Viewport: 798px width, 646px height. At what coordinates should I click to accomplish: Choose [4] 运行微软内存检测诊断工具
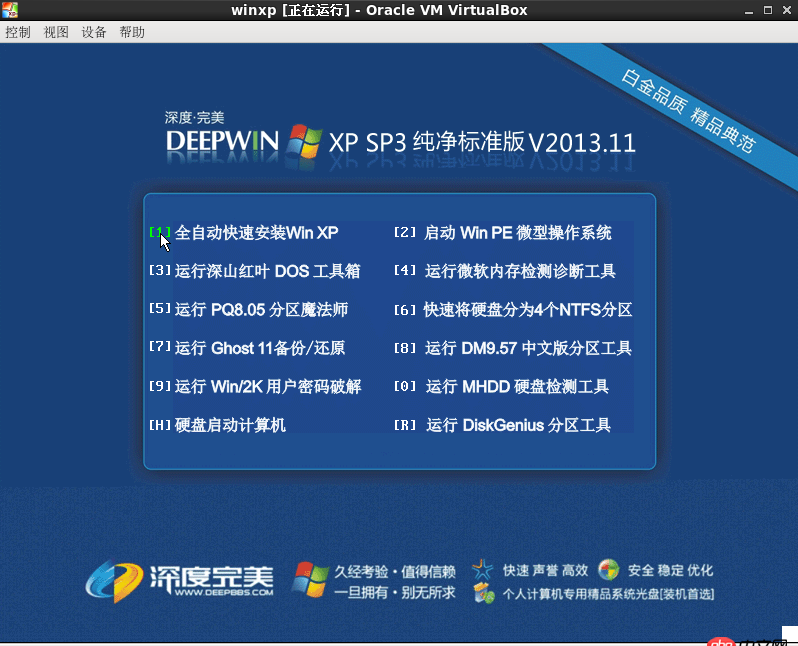coord(505,271)
